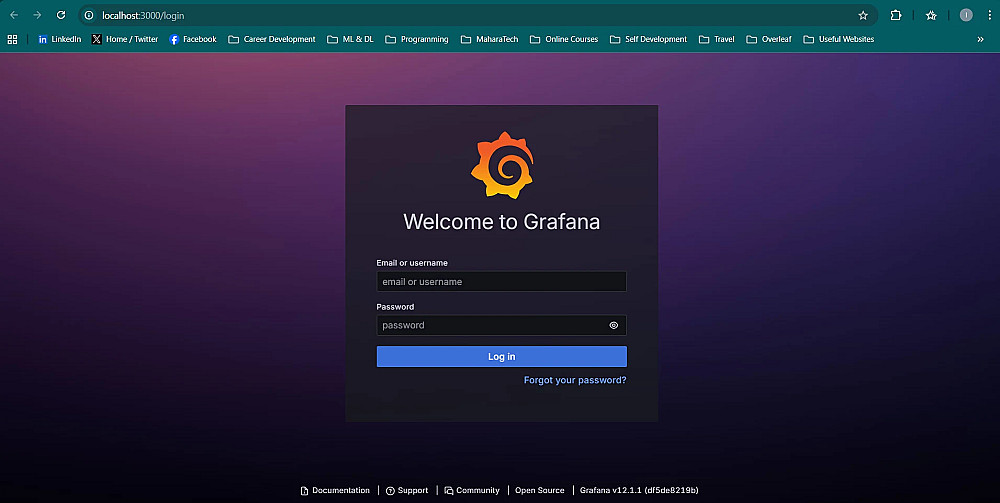The width and height of the screenshot is (1000, 503).
Task: Expand the Overleaf bookmark folder
Action: (x=768, y=40)
